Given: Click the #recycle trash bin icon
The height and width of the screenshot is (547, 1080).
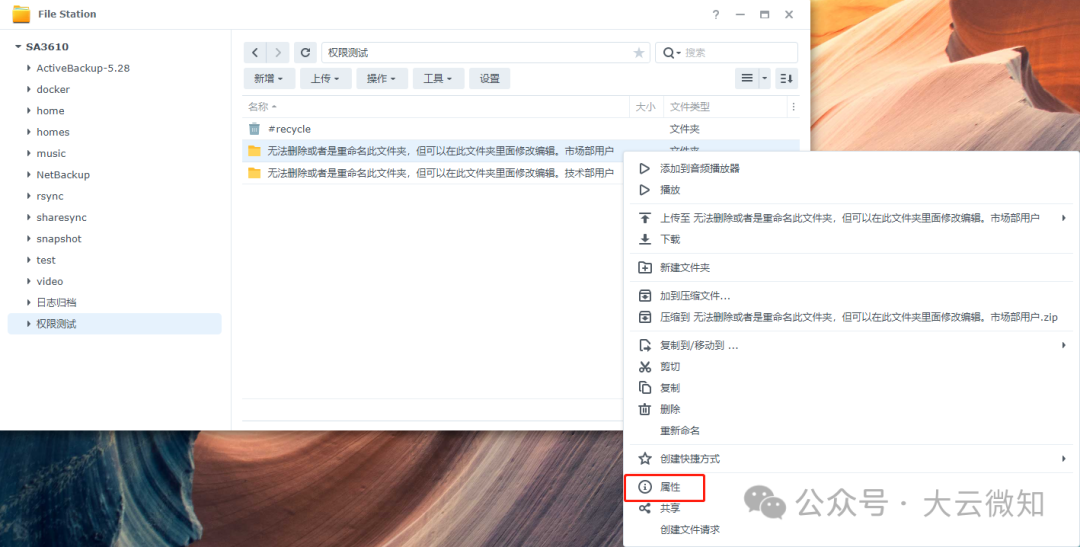Looking at the screenshot, I should pos(254,129).
